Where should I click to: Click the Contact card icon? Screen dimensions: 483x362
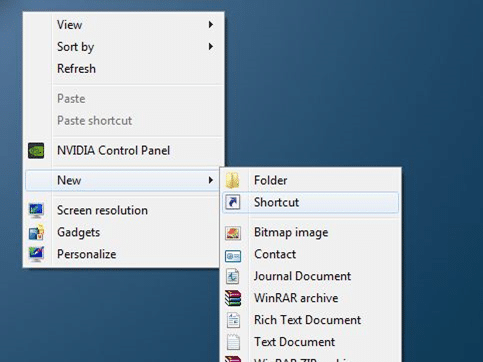coord(233,256)
